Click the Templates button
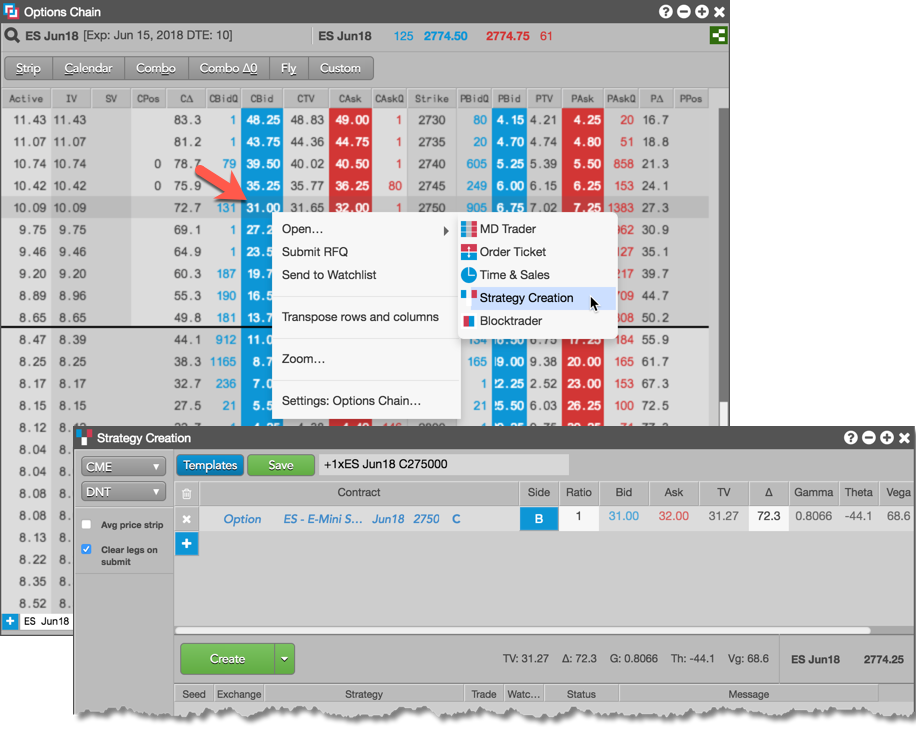Screen dimensions: 916x735 pos(210,465)
